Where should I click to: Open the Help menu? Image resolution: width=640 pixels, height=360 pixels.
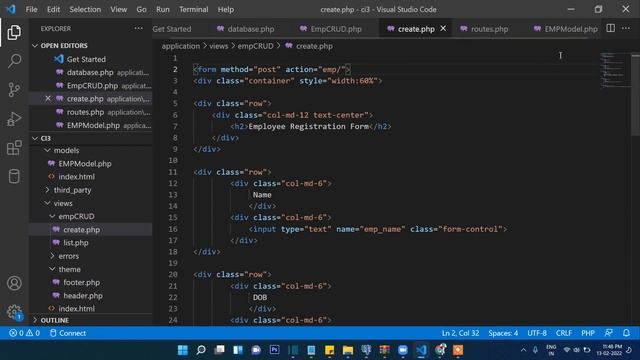click(x=225, y=9)
